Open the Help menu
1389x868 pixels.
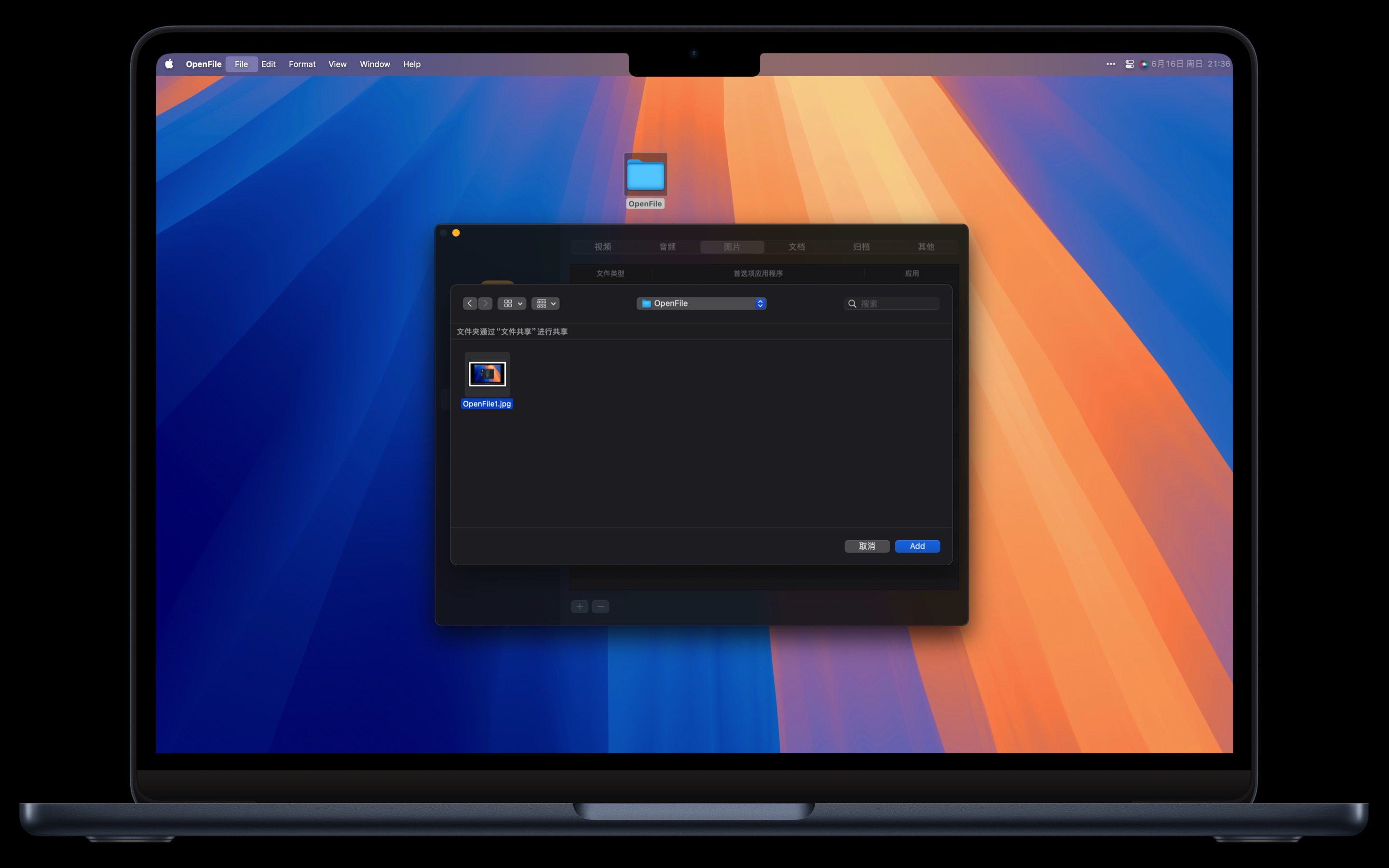[x=411, y=64]
